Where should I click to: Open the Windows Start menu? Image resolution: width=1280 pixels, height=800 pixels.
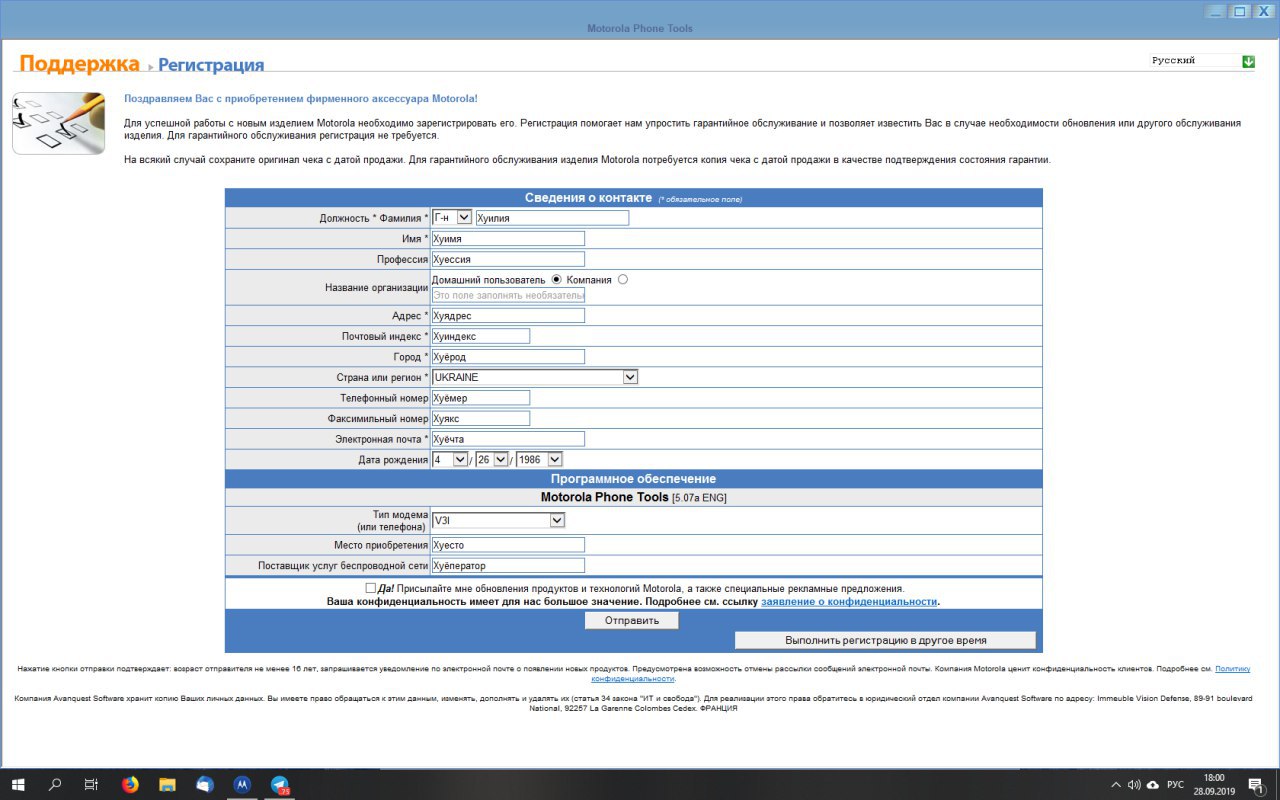pyautogui.click(x=18, y=785)
